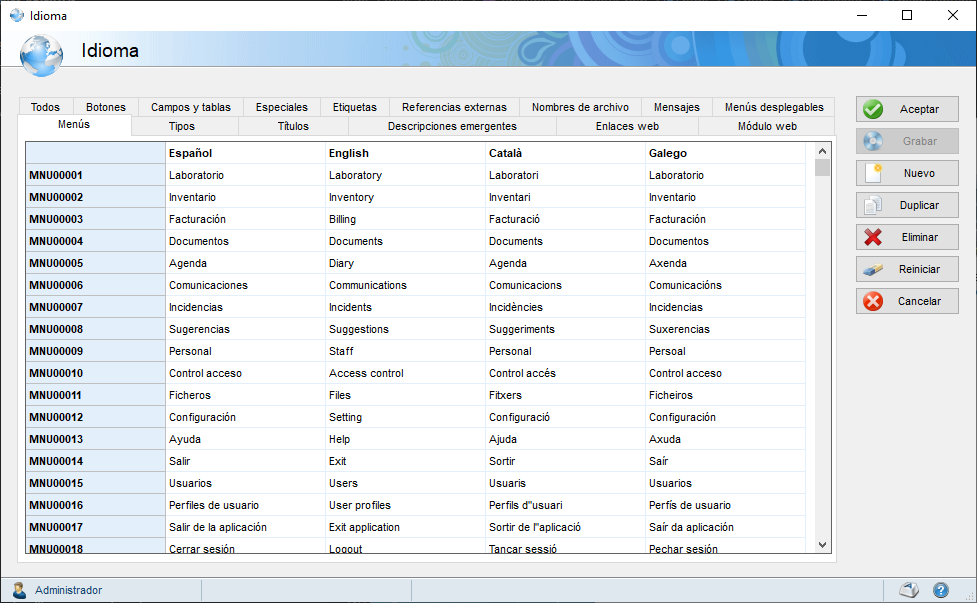Open the Referencias externas tab
Image resolution: width=977 pixels, height=603 pixels.
point(454,107)
